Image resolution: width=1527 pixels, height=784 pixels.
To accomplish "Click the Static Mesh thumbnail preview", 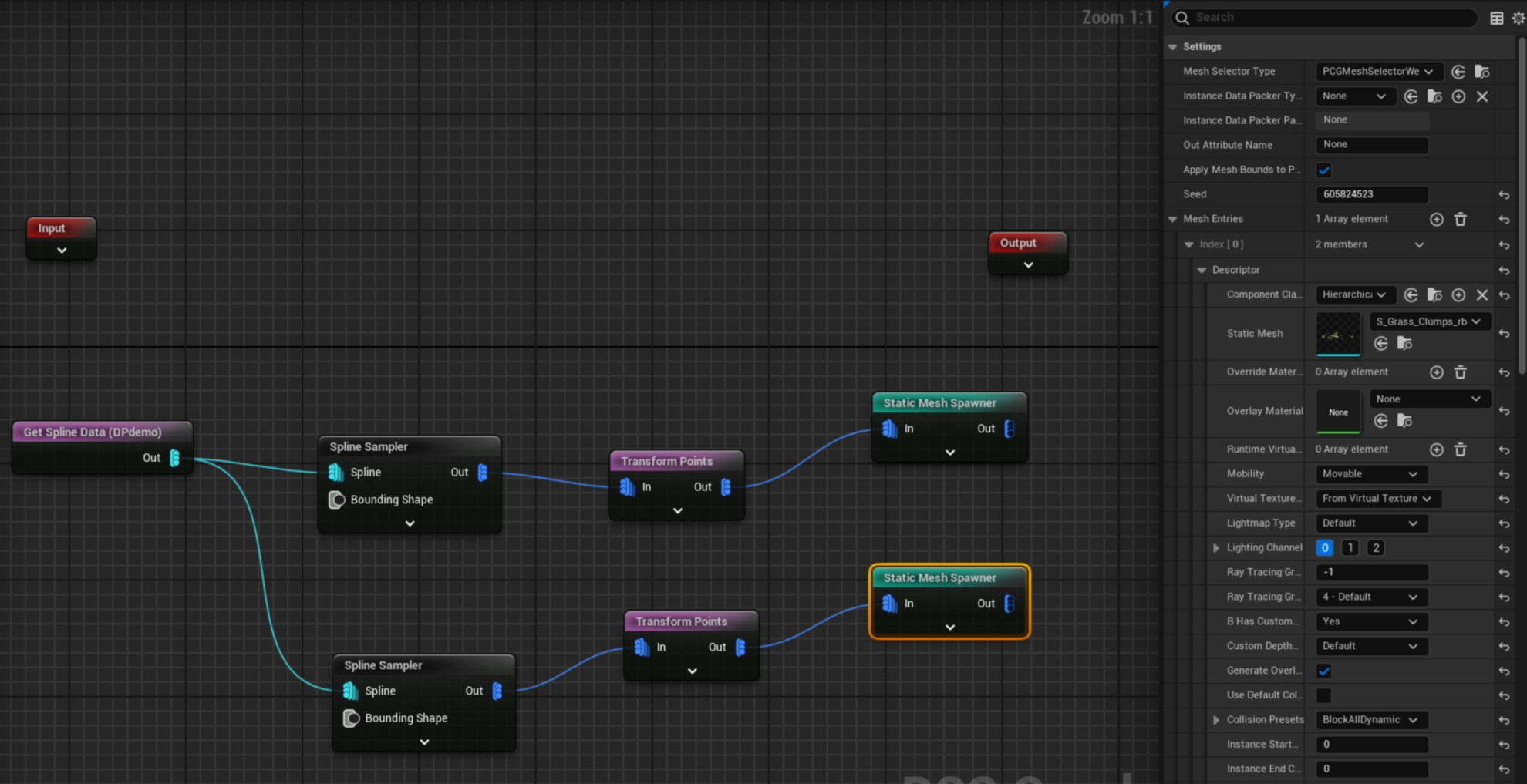I will pyautogui.click(x=1338, y=334).
